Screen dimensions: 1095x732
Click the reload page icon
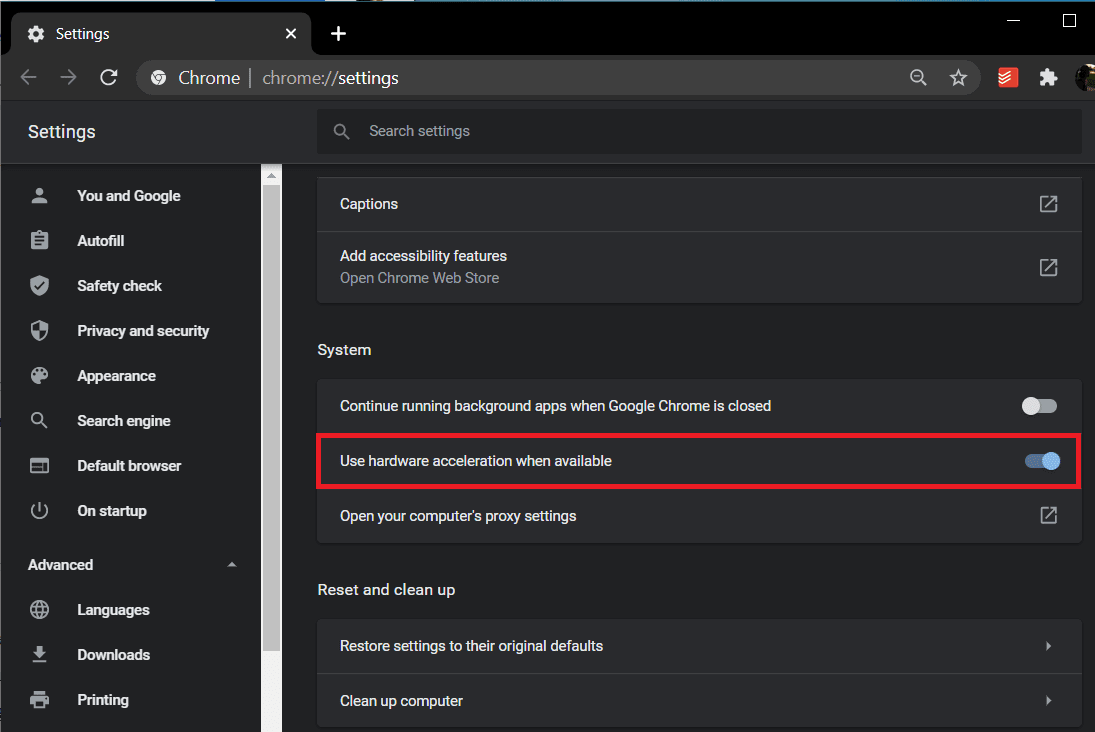(109, 78)
